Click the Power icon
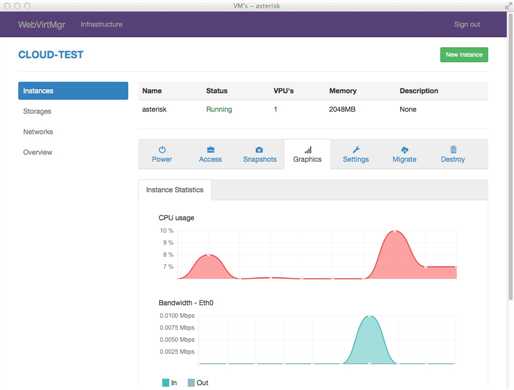The height and width of the screenshot is (390, 514). 162,149
